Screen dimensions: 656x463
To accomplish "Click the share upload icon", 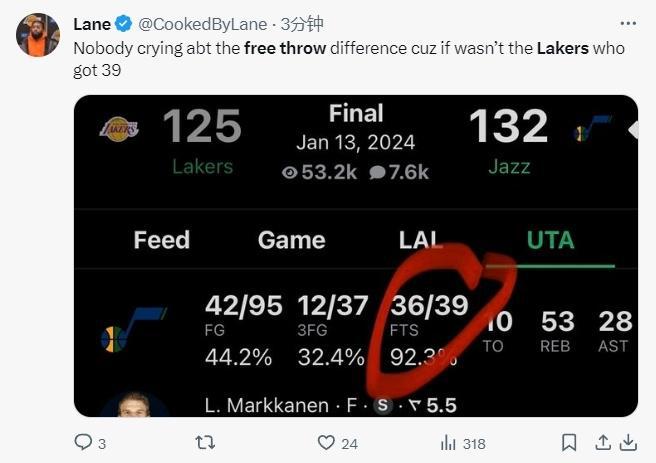I will (x=602, y=443).
